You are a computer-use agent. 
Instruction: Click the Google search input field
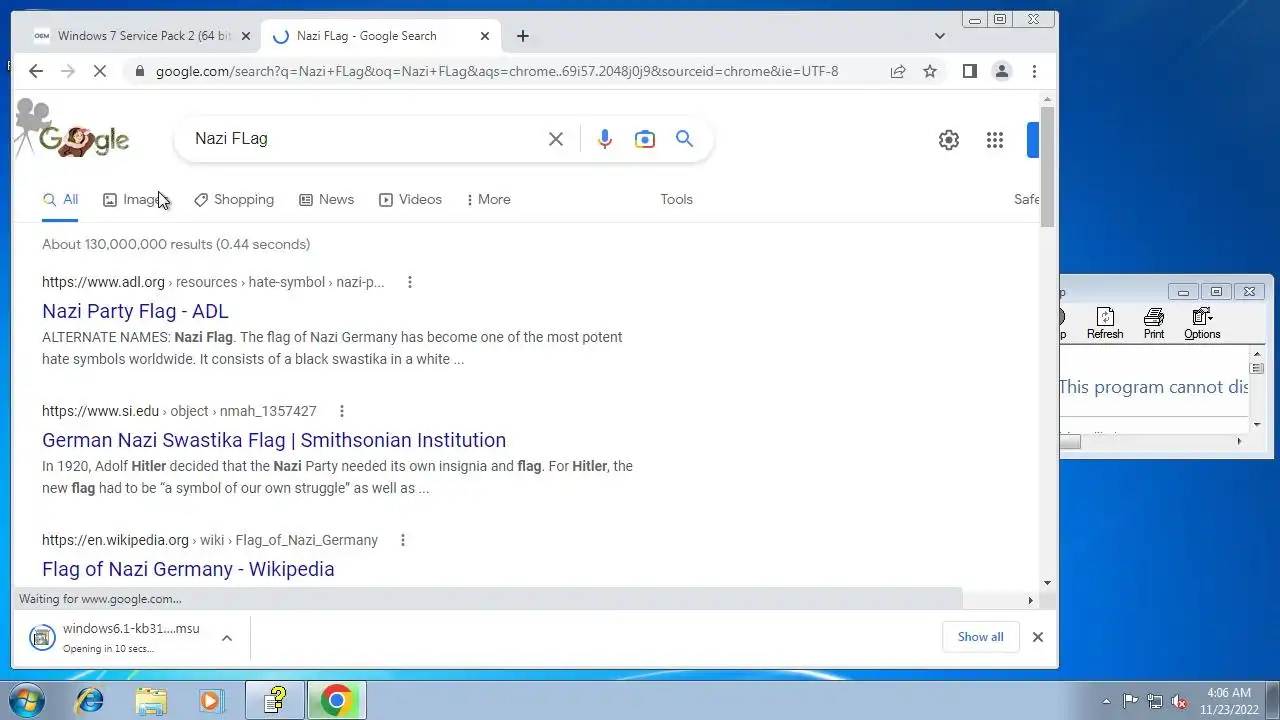tap(365, 139)
